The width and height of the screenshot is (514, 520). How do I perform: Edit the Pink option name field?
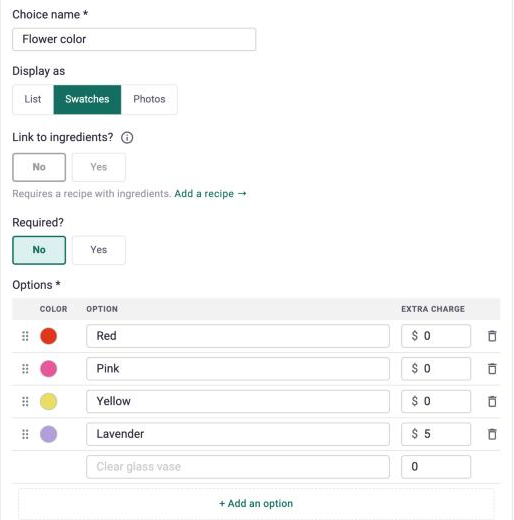[x=238, y=369]
